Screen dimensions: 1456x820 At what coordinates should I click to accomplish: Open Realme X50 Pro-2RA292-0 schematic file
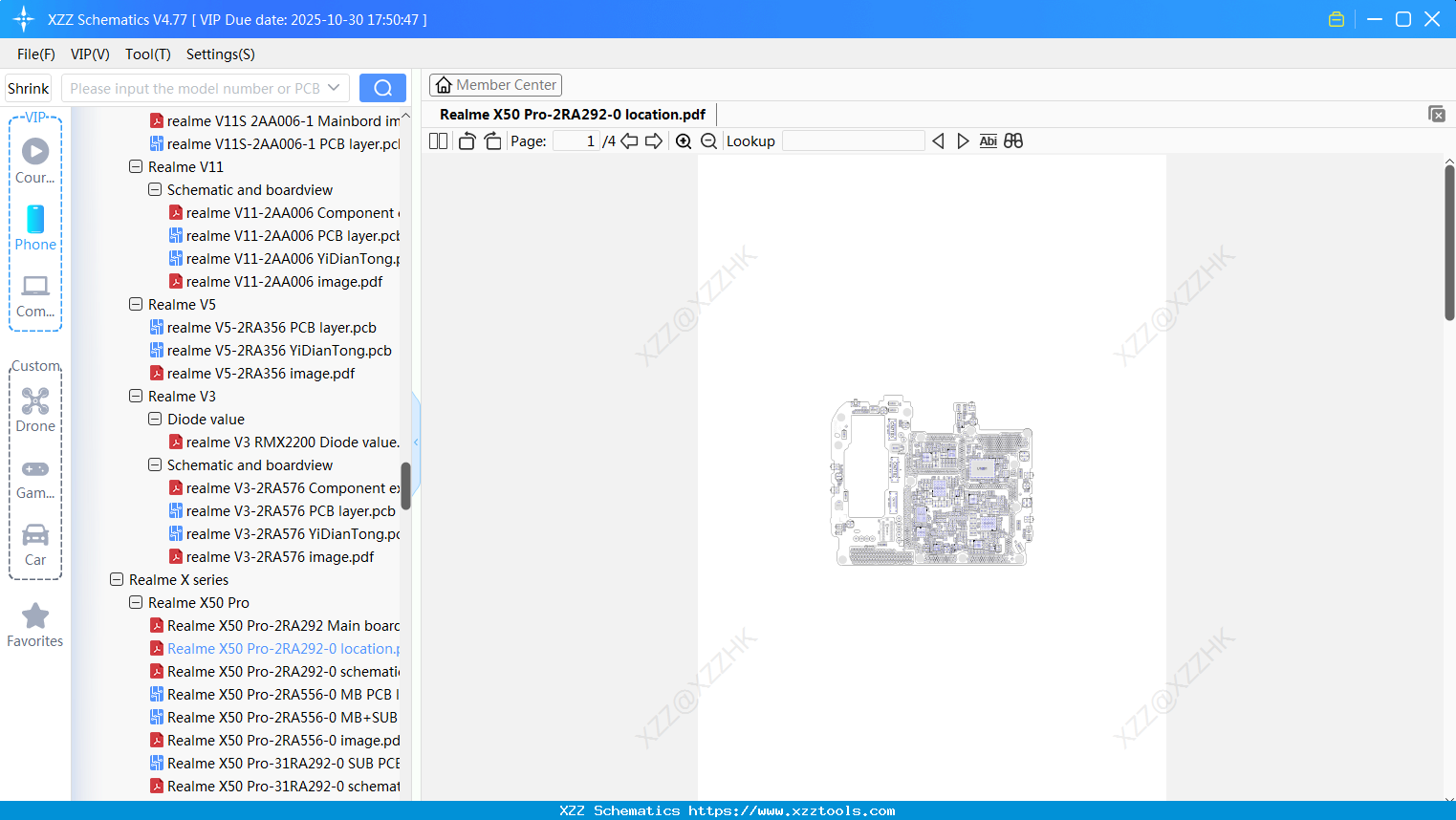(275, 671)
